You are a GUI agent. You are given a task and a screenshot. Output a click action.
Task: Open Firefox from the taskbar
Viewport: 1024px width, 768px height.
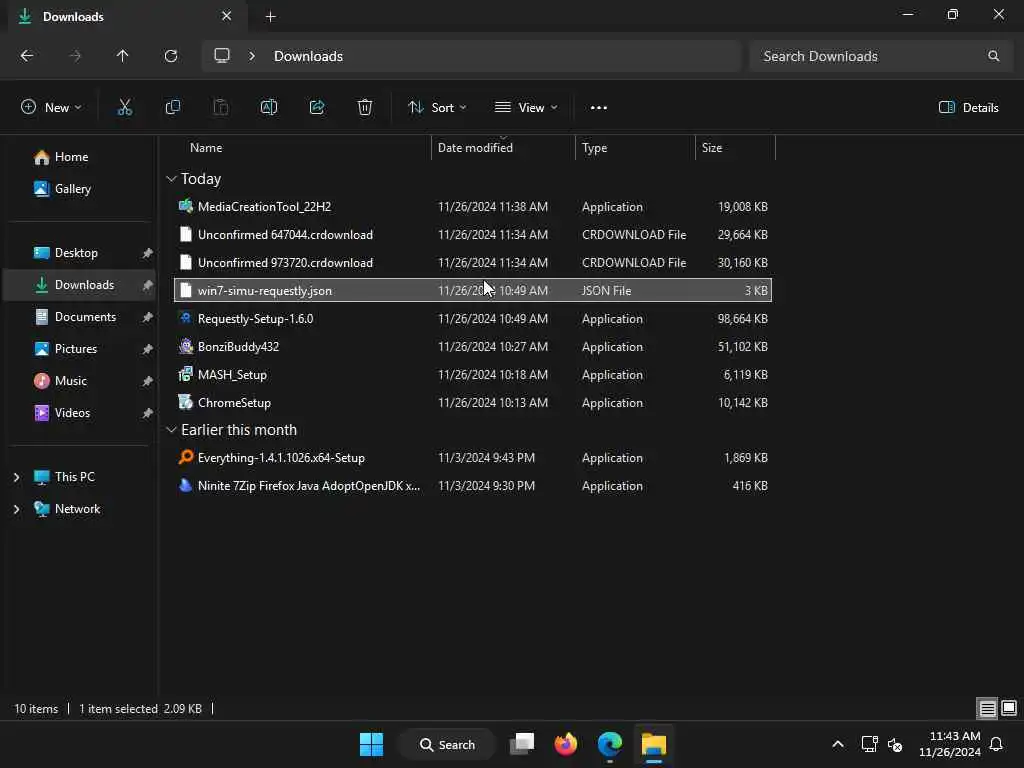coord(566,744)
